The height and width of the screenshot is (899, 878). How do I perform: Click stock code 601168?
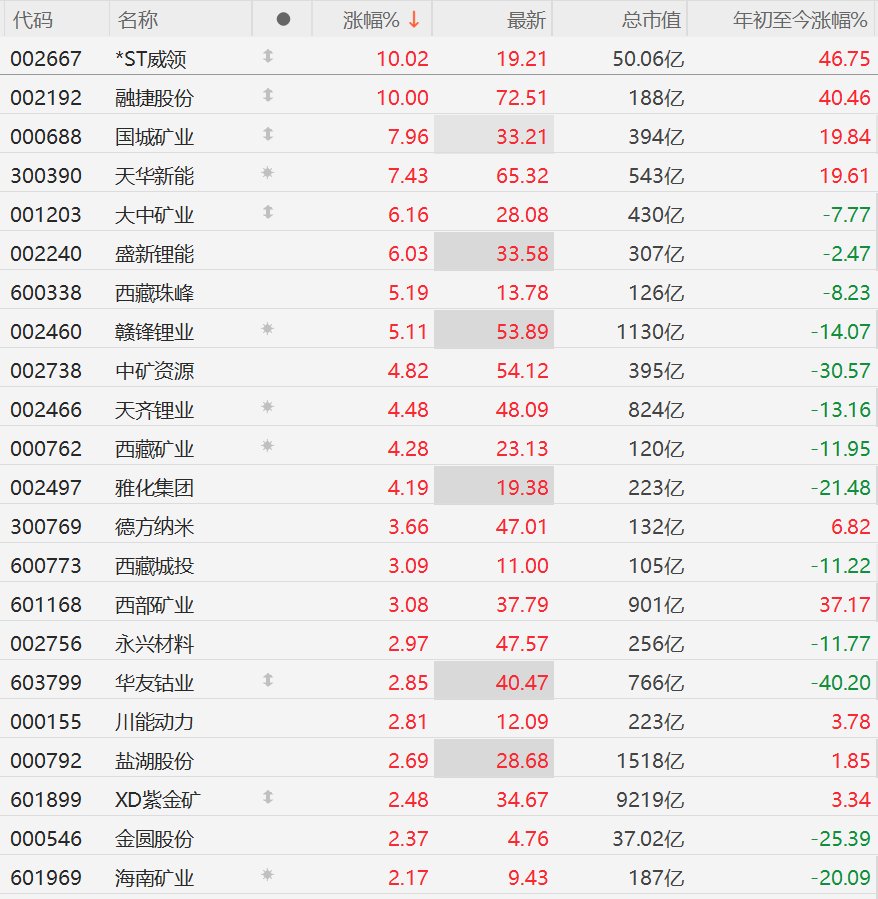point(46,605)
